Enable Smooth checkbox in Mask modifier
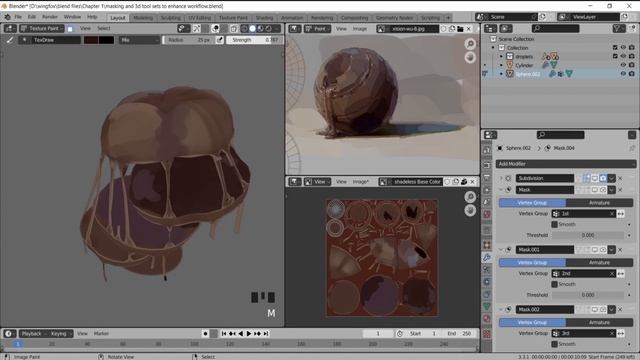 coord(554,224)
